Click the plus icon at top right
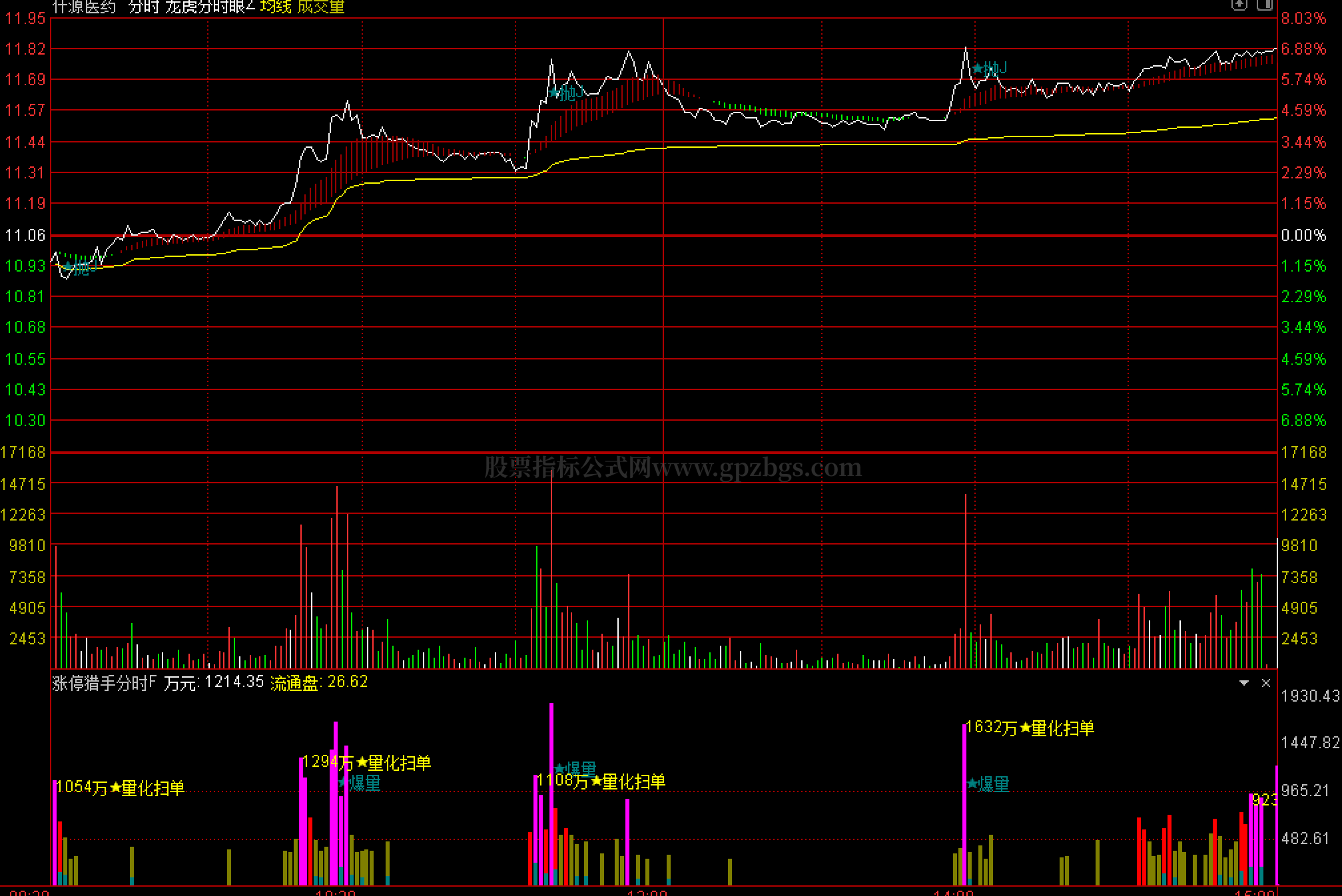This screenshot has height=896, width=1342. click(1239, 5)
